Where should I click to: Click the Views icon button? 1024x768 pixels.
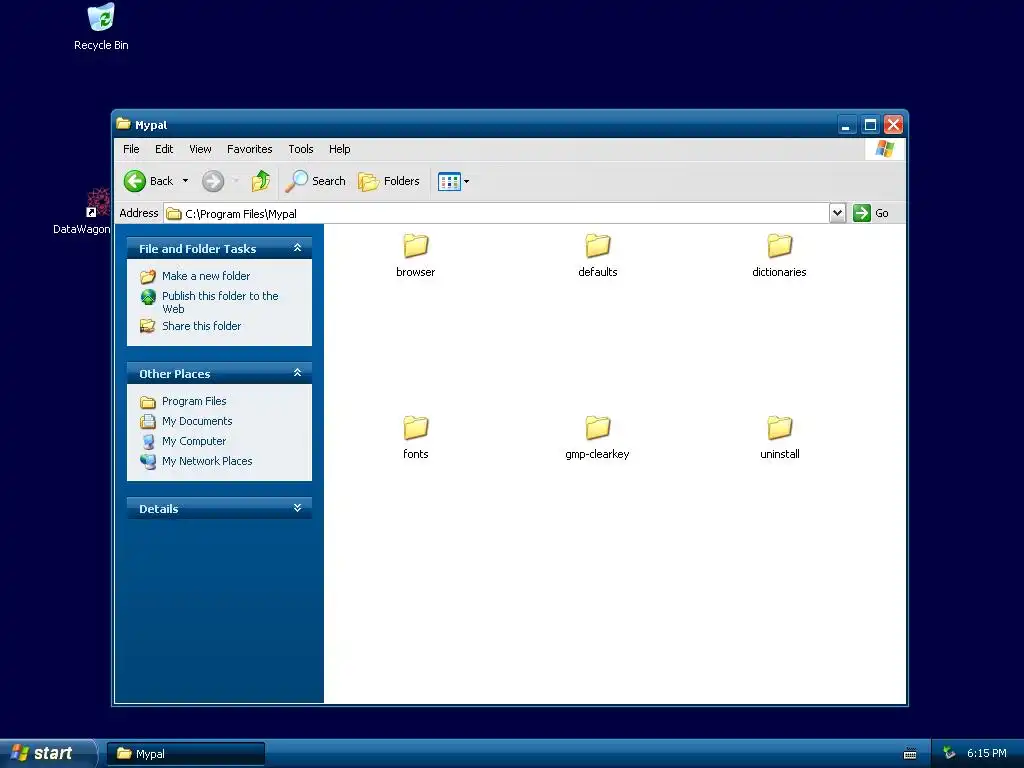[449, 182]
